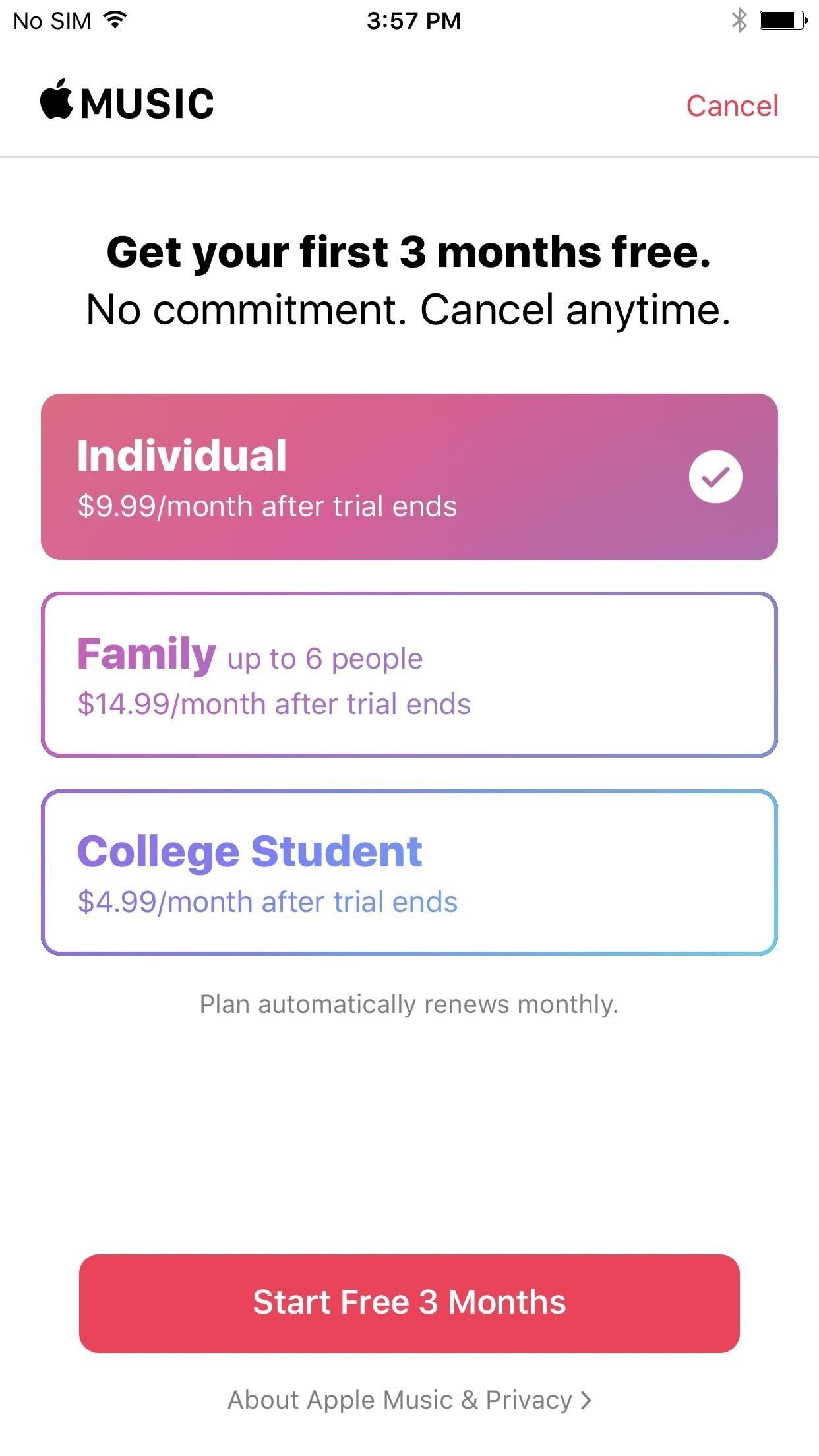Tap the battery indicator icon
Viewport: 819px width, 1456px height.
[x=783, y=20]
